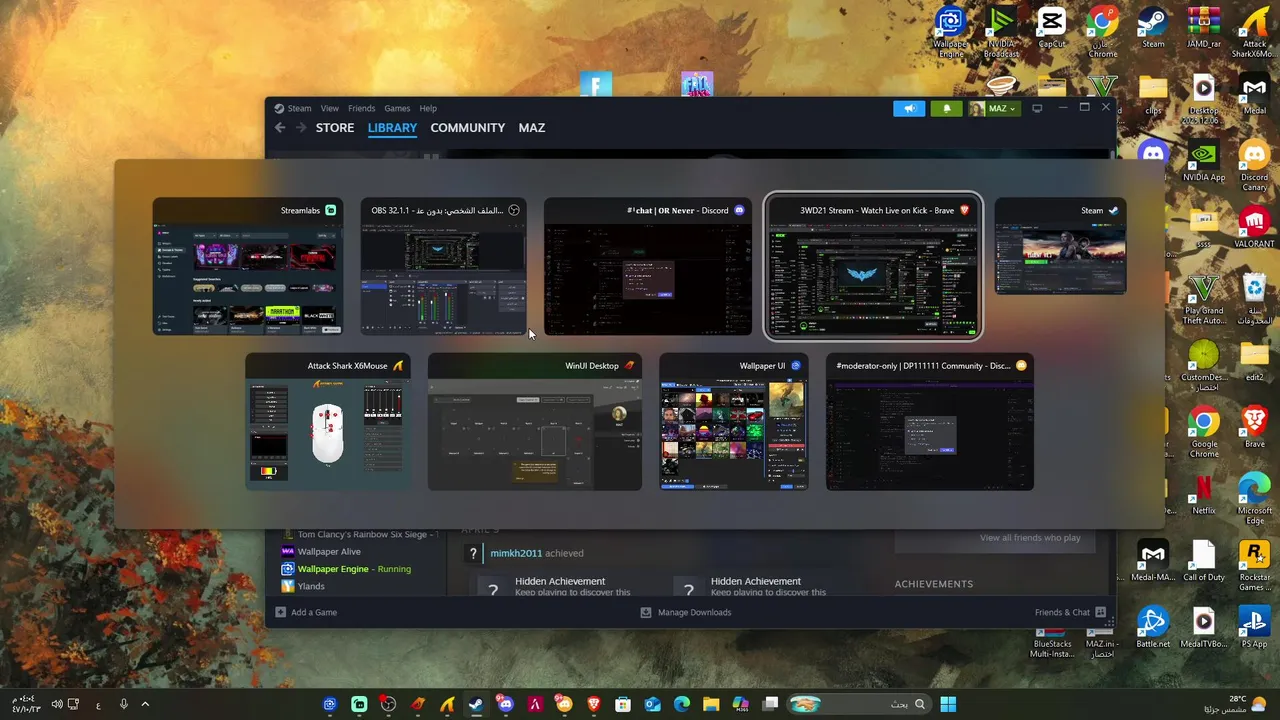This screenshot has width=1280, height=720.
Task: Open the Wallpaper UI window thumbnail
Action: point(734,422)
